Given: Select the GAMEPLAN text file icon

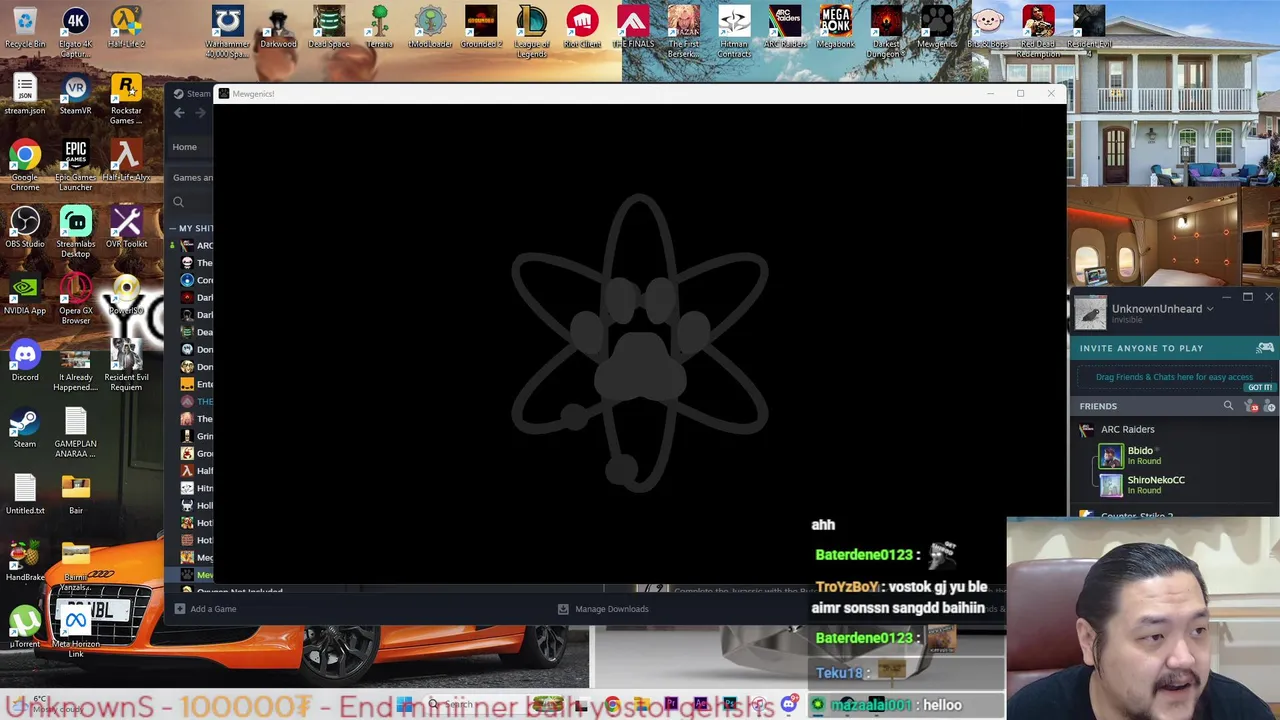Looking at the screenshot, I should (75, 432).
